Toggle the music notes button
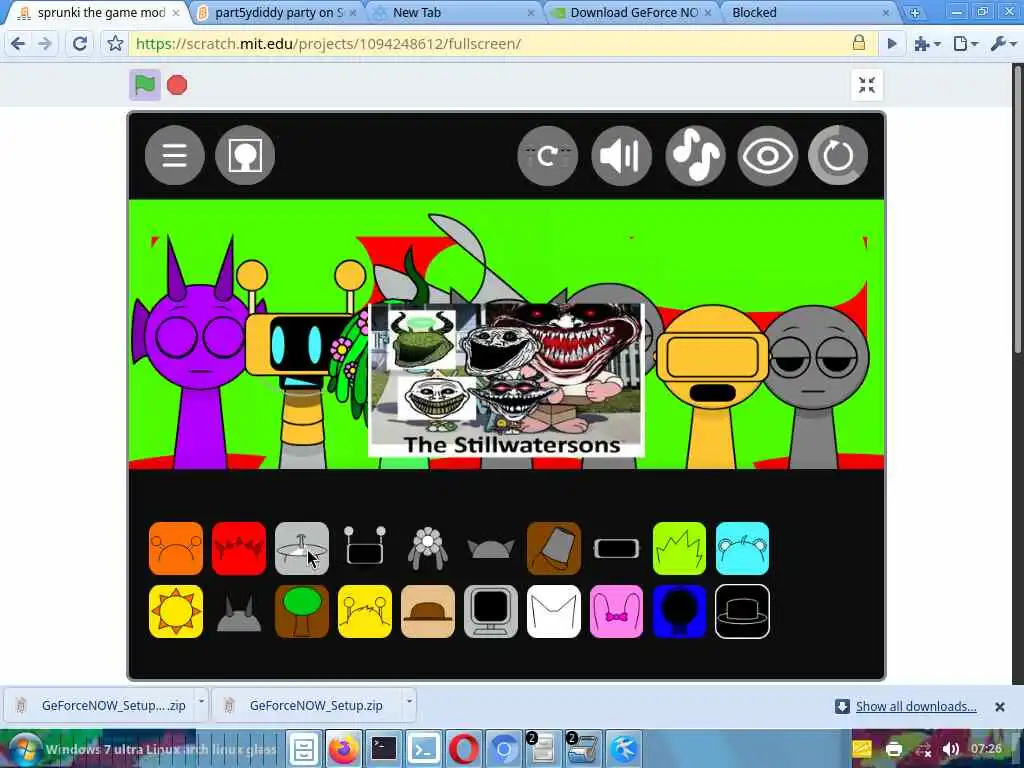 pos(695,155)
